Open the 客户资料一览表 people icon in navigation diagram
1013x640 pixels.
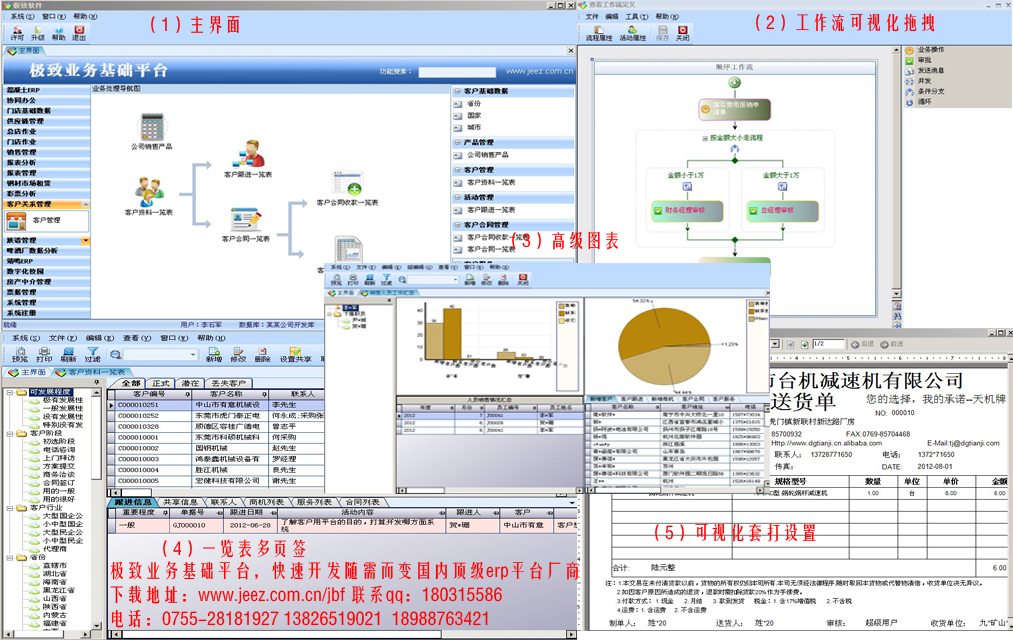[149, 192]
